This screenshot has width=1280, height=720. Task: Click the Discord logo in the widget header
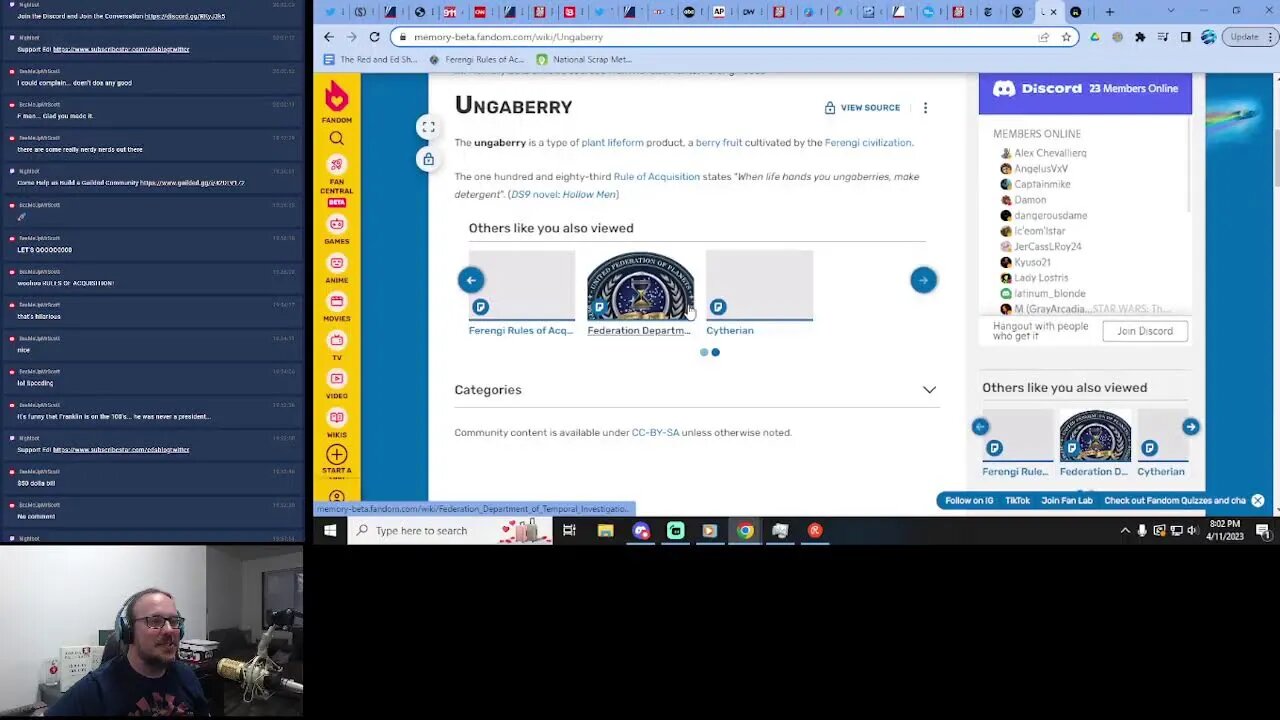[x=1037, y=89]
